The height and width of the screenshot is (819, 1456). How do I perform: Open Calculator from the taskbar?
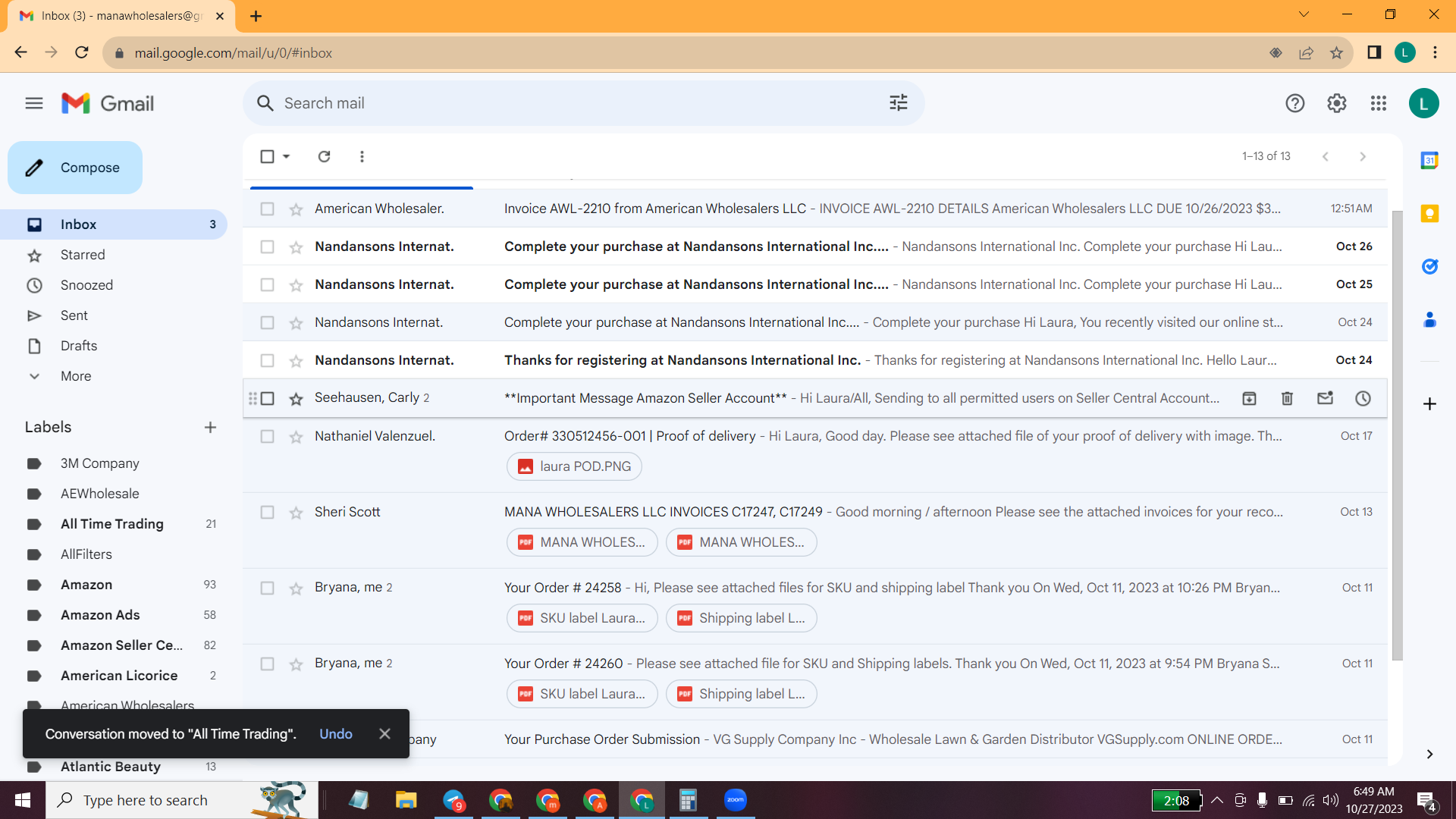pyautogui.click(x=688, y=800)
